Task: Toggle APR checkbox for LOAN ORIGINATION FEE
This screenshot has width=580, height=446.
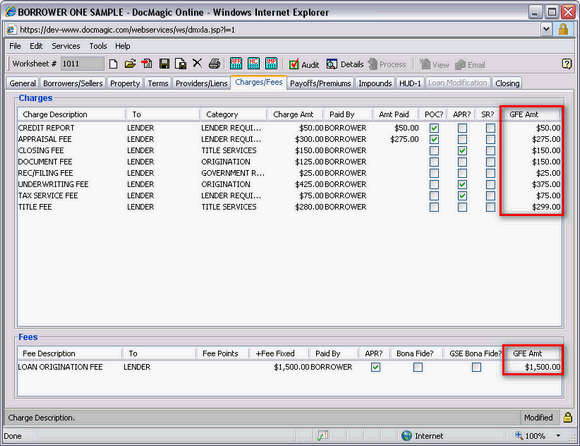Action: pyautogui.click(x=375, y=367)
